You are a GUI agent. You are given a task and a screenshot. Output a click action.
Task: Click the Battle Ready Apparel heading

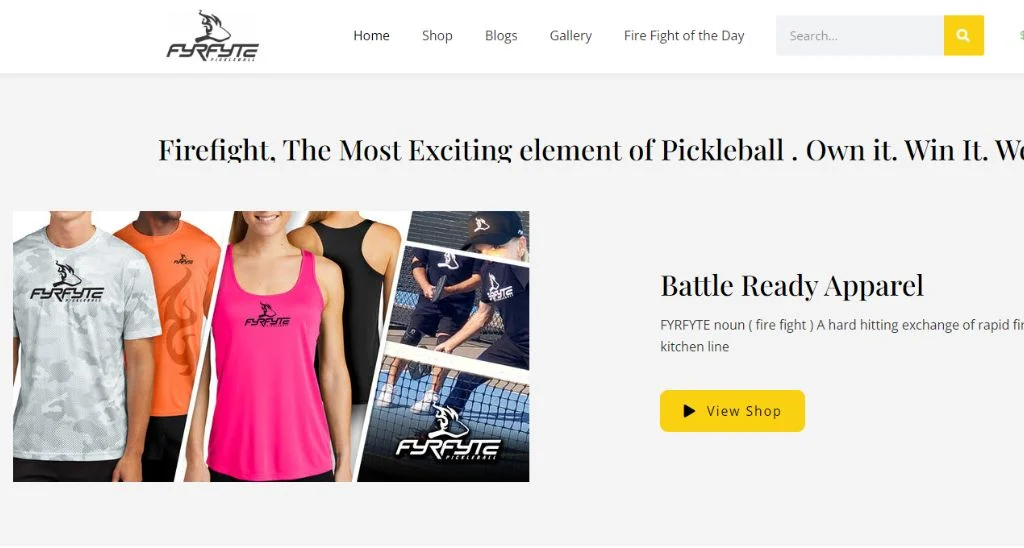click(x=792, y=286)
